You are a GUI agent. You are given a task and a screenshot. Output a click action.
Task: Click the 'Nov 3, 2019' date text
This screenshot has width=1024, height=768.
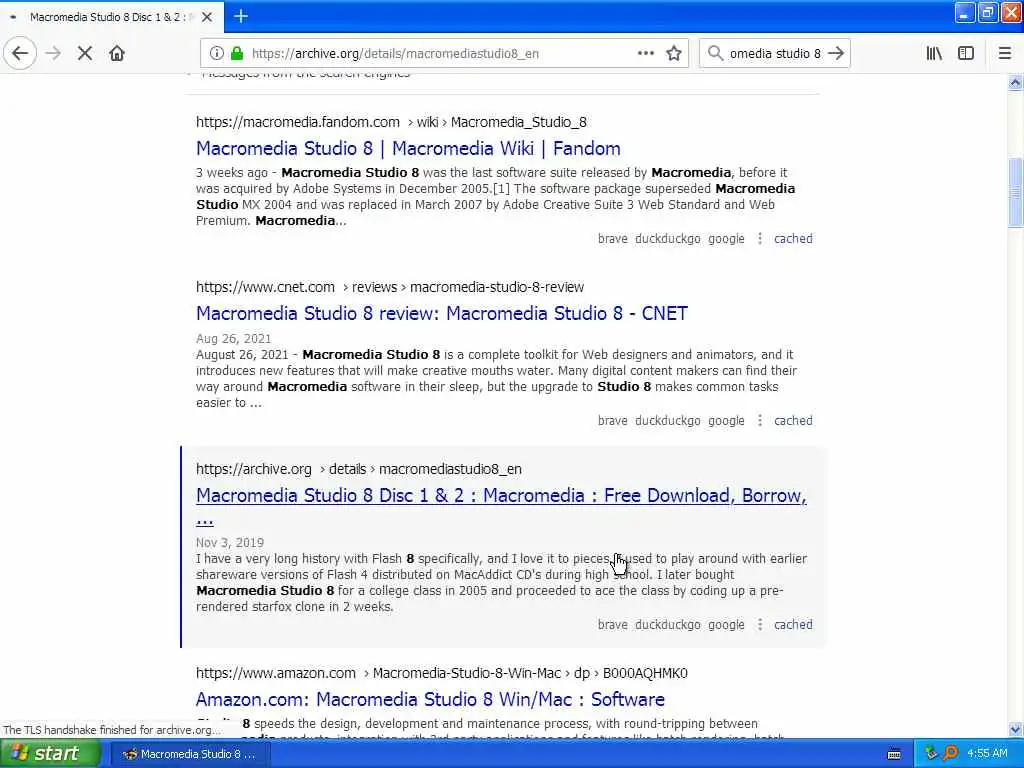pos(230,543)
